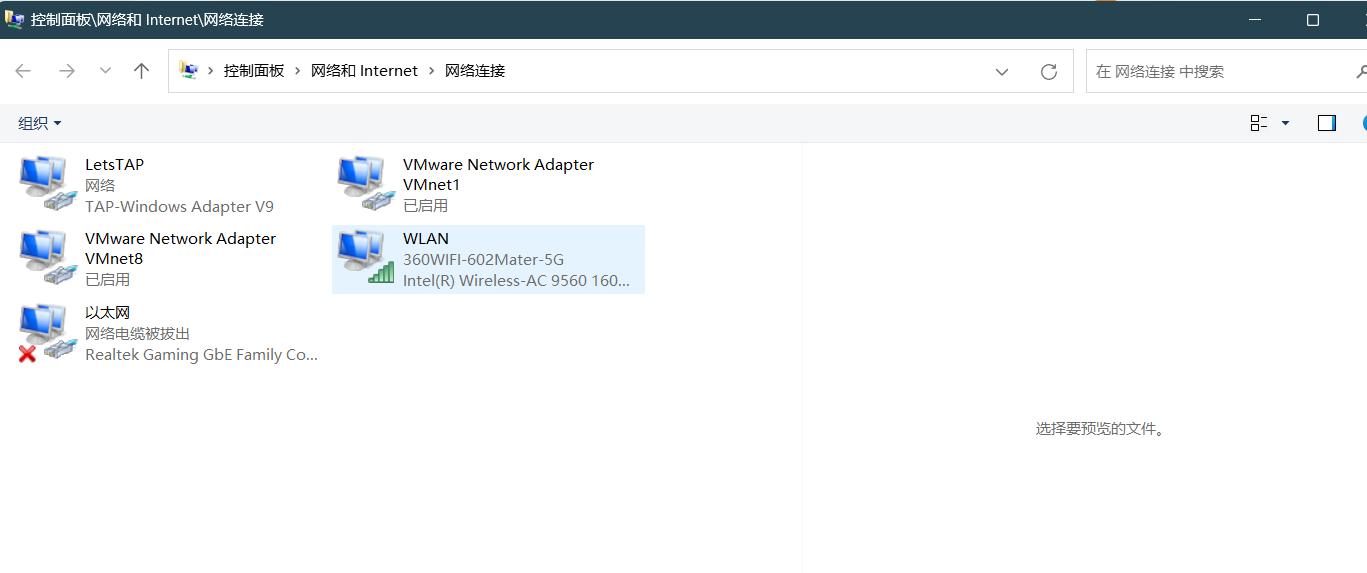1367x573 pixels.
Task: Go back with the left arrow
Action: click(23, 71)
